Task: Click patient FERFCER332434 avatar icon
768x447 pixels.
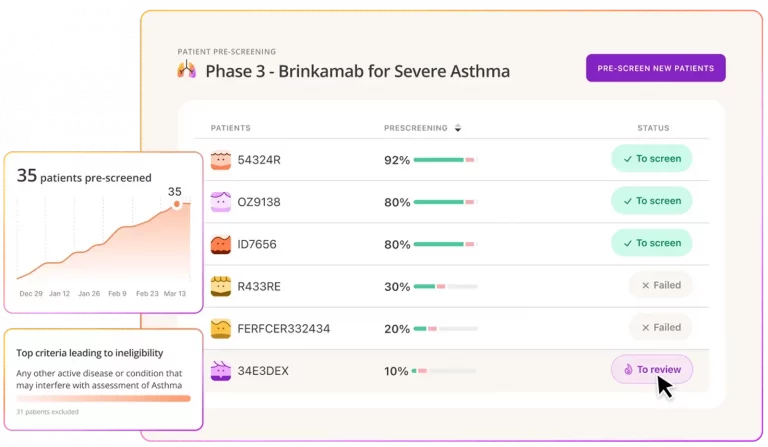Action: [220, 328]
